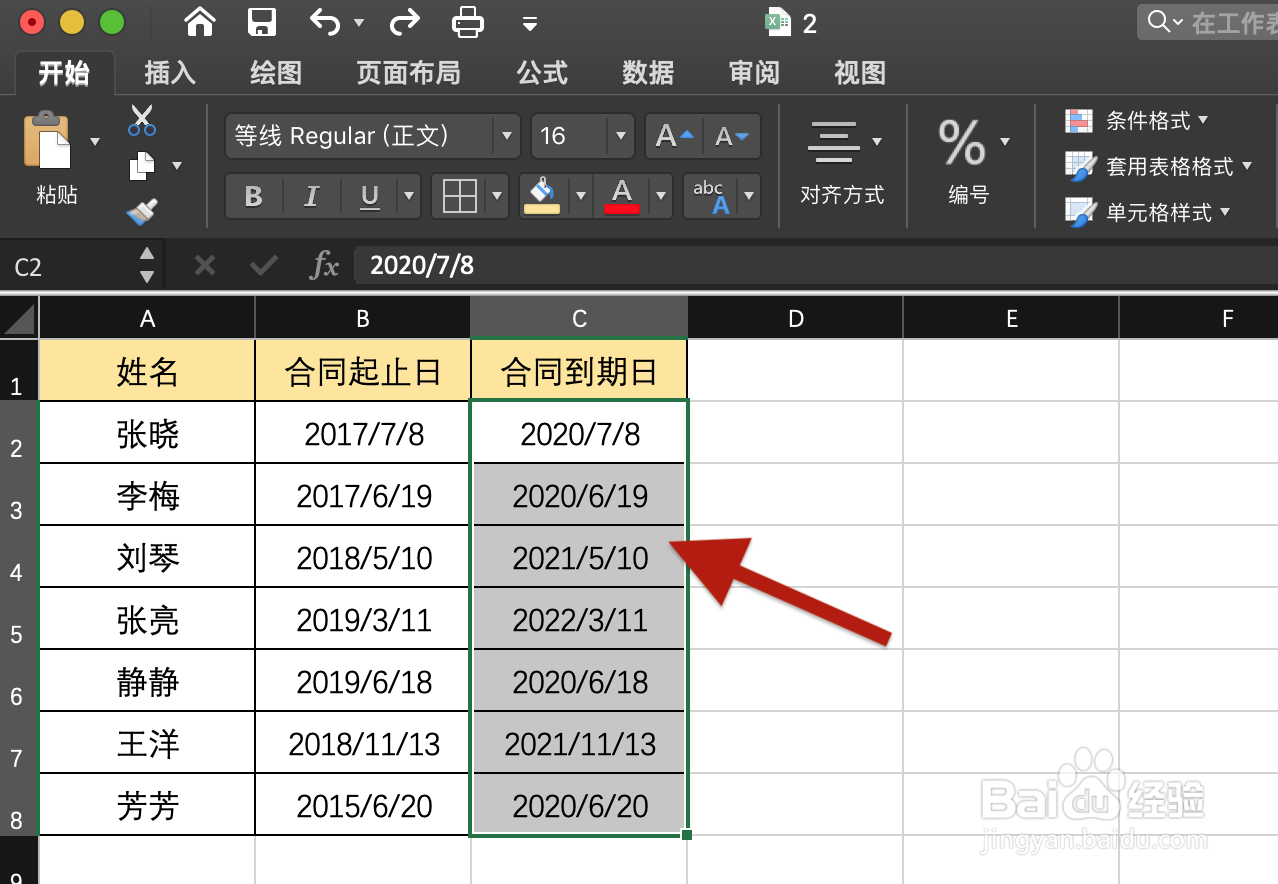Select column B header
The image size is (1278, 884).
click(x=363, y=319)
